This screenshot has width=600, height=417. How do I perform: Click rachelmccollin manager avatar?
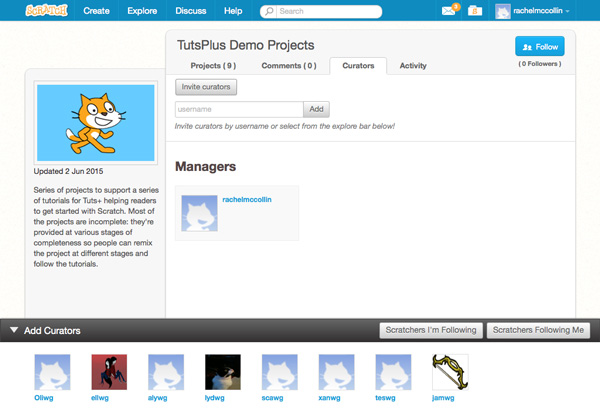(x=199, y=213)
